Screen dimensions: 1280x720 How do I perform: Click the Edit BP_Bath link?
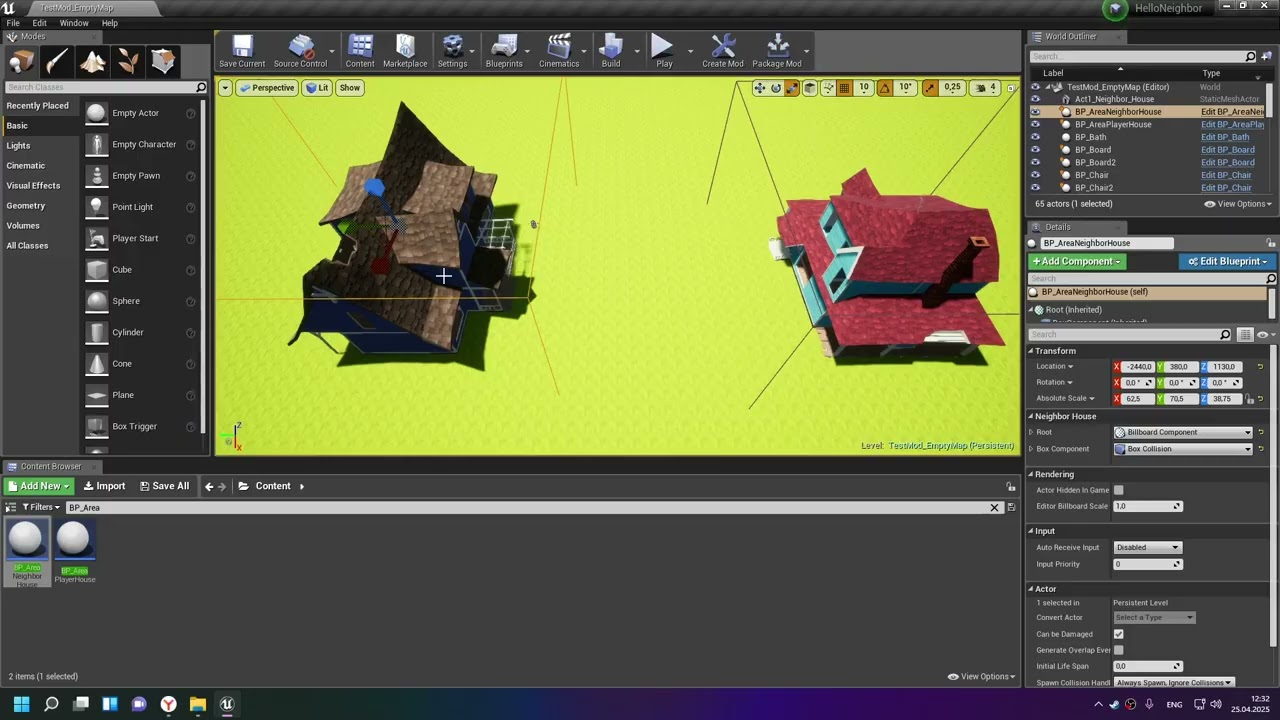tap(1225, 137)
